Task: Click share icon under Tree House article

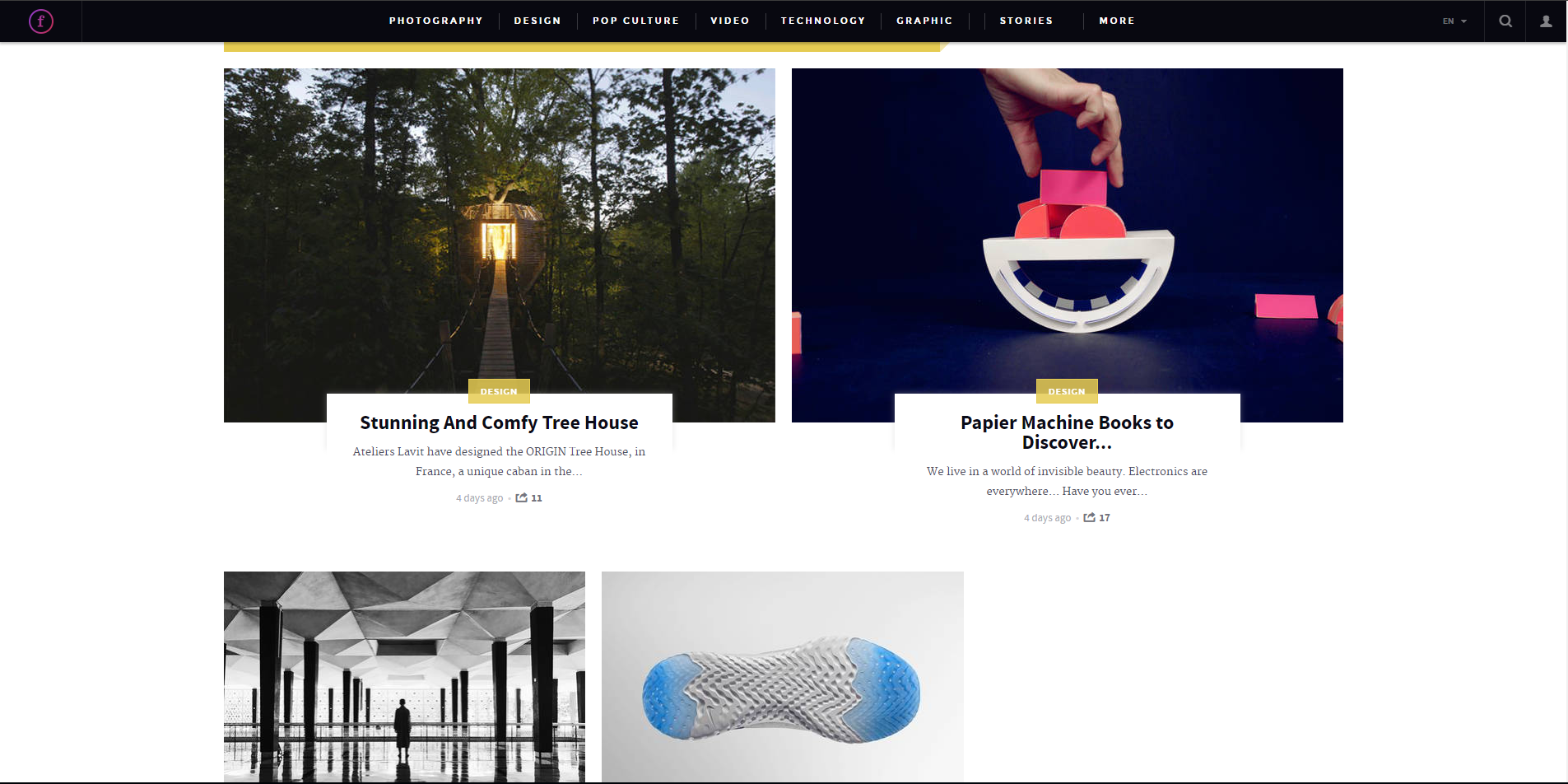Action: (x=522, y=497)
